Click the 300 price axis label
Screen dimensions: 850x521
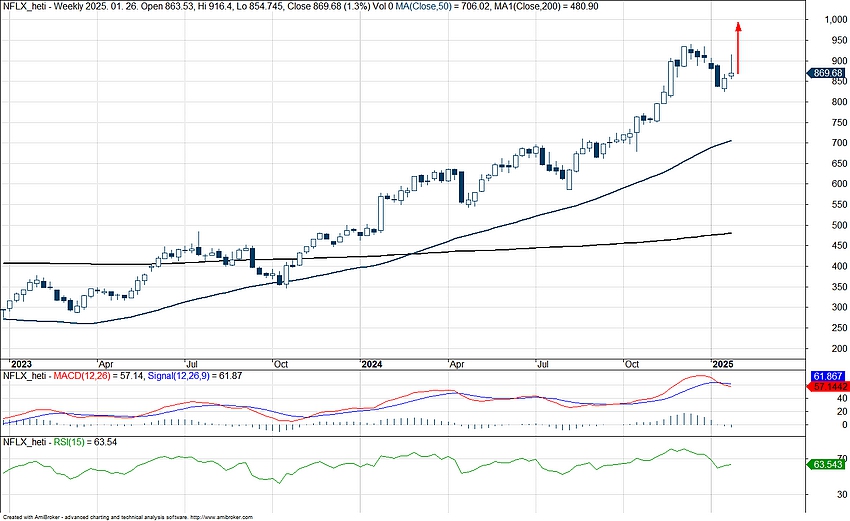840,307
